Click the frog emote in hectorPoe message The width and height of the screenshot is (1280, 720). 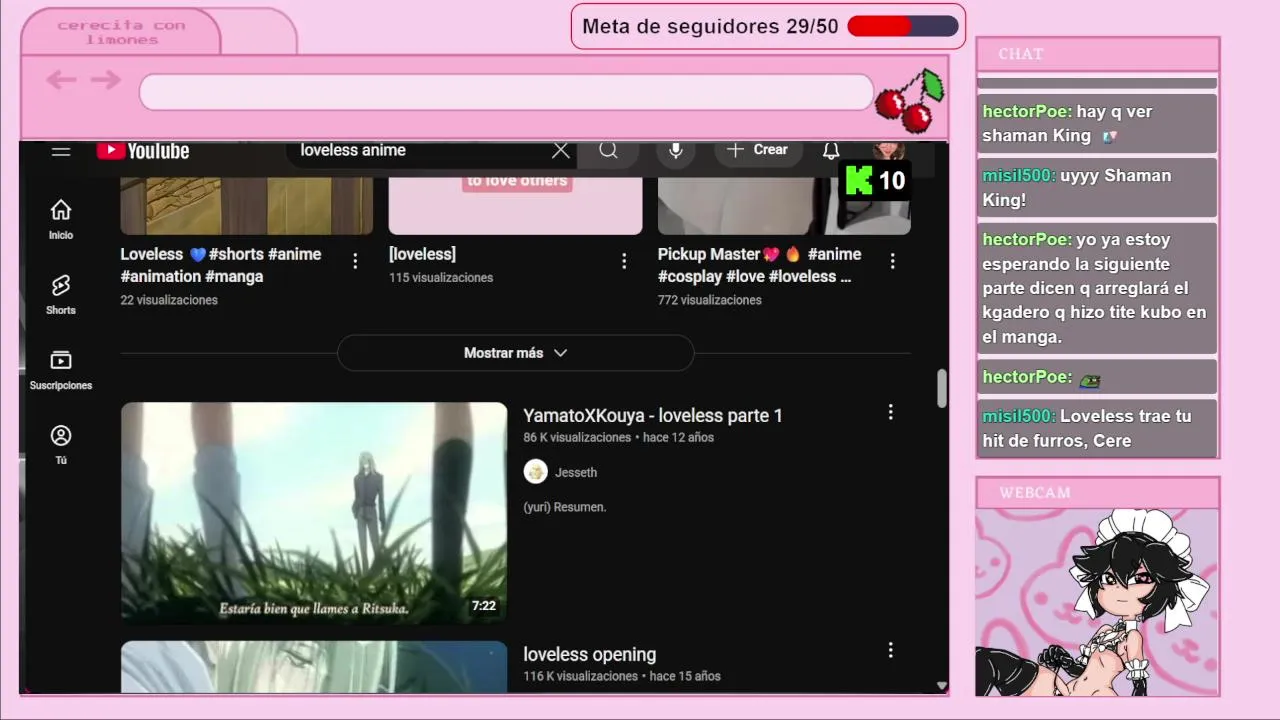tap(1089, 379)
